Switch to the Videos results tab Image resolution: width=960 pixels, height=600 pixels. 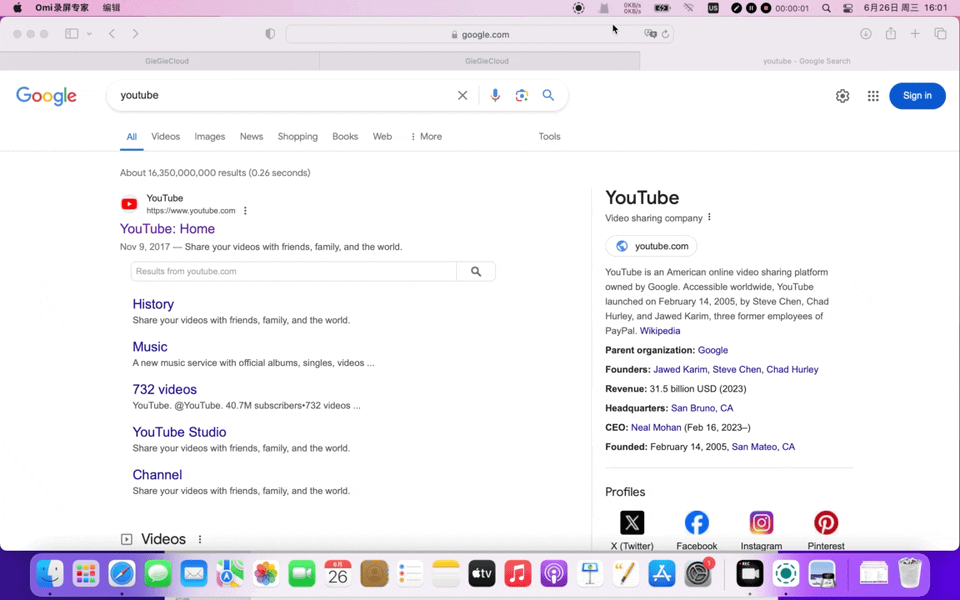(x=165, y=137)
